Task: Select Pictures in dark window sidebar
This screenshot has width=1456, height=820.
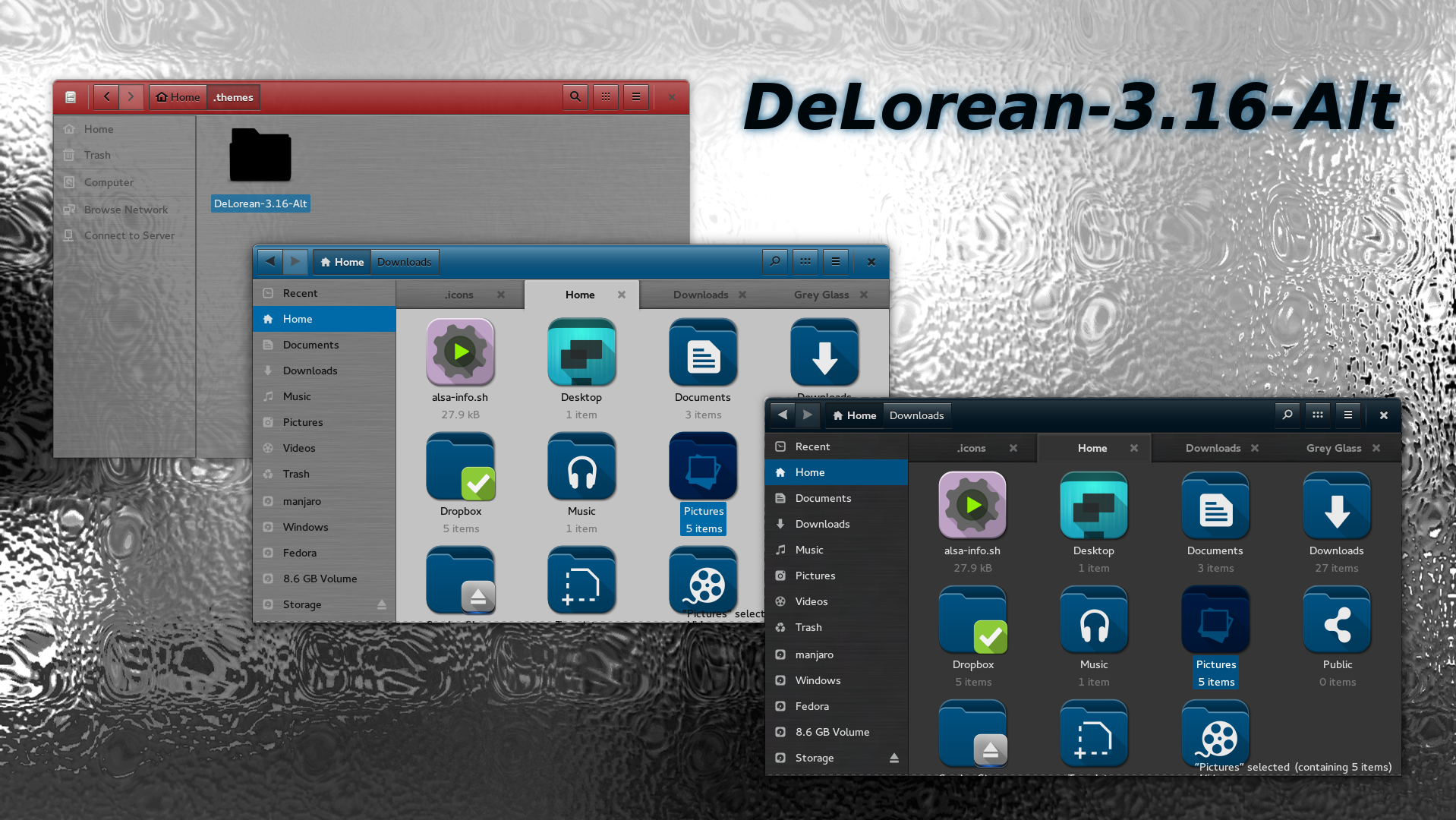Action: point(837,576)
